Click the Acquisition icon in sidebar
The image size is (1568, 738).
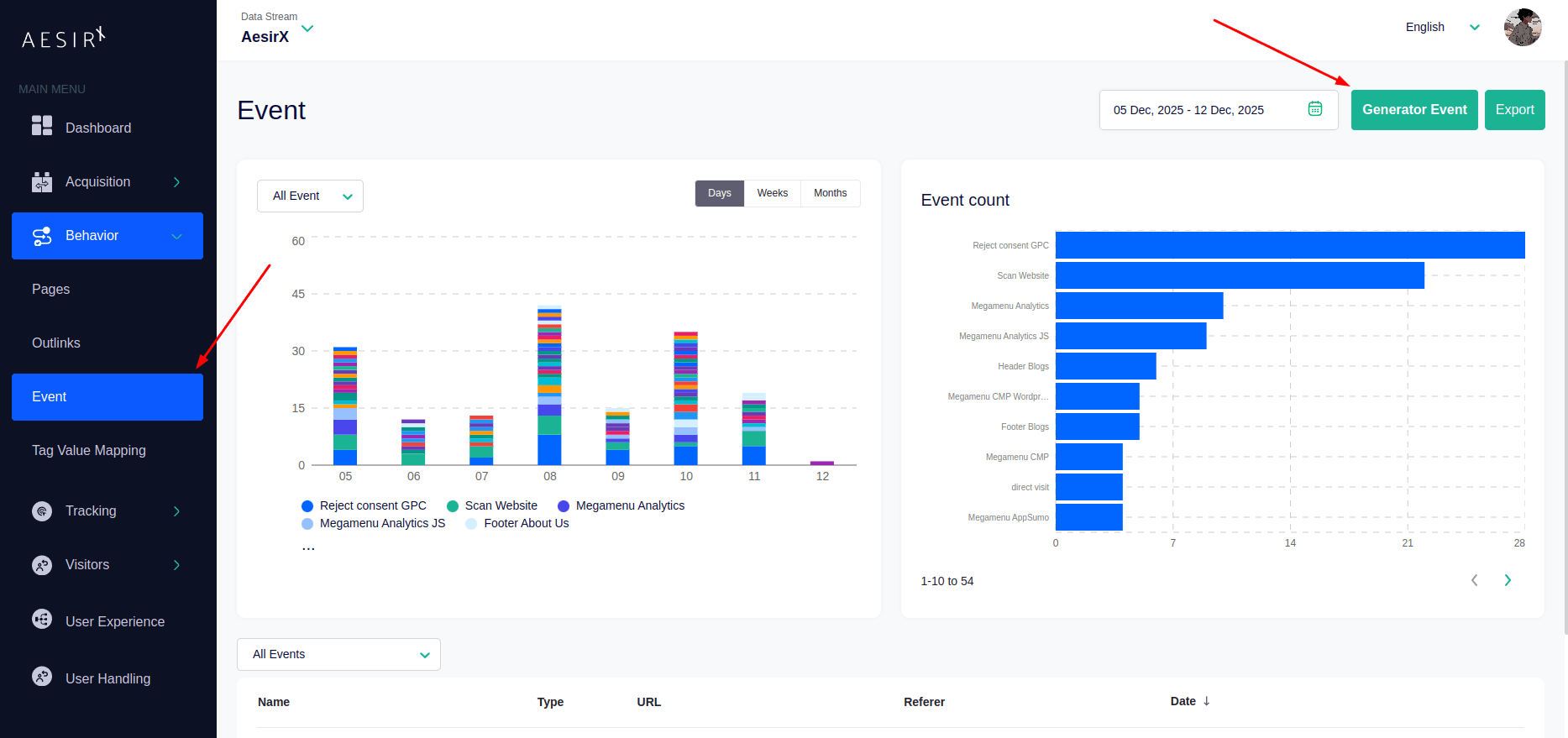[x=42, y=182]
